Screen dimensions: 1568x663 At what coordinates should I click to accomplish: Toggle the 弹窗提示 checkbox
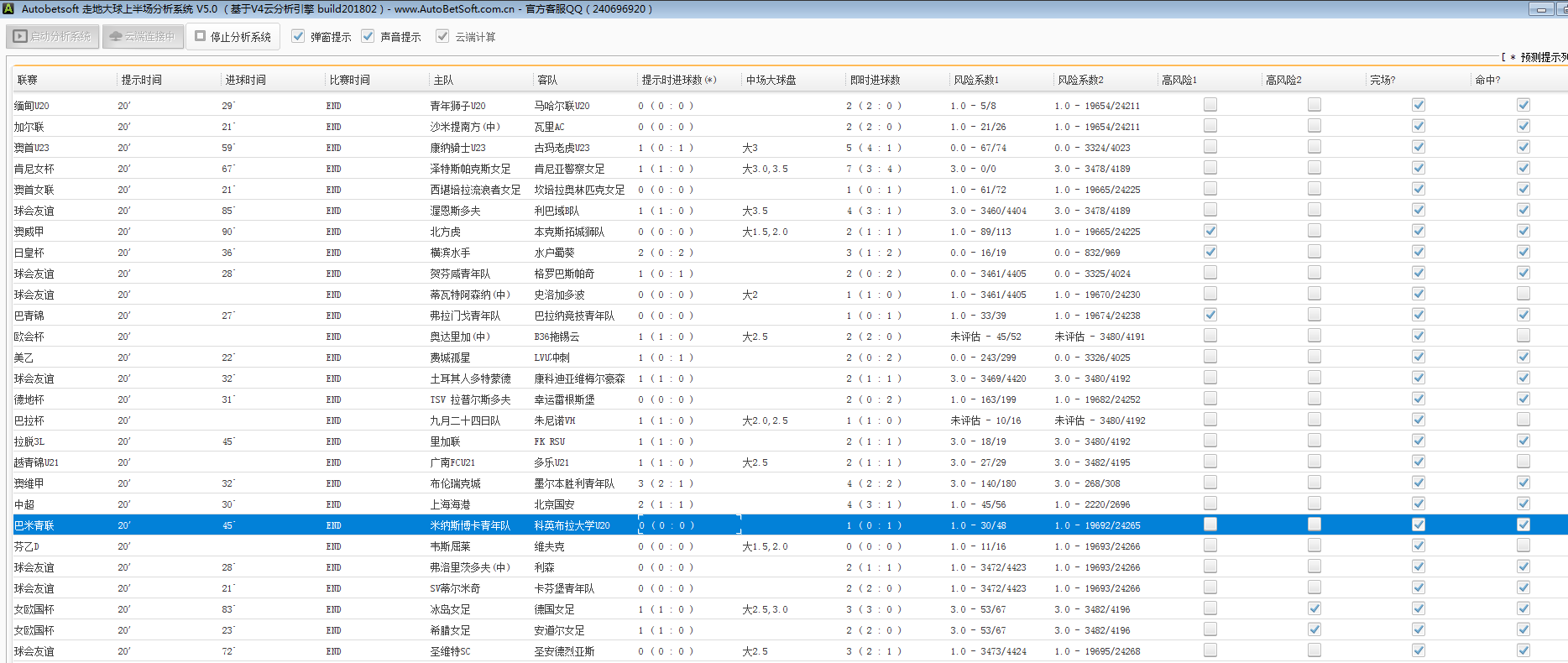298,36
